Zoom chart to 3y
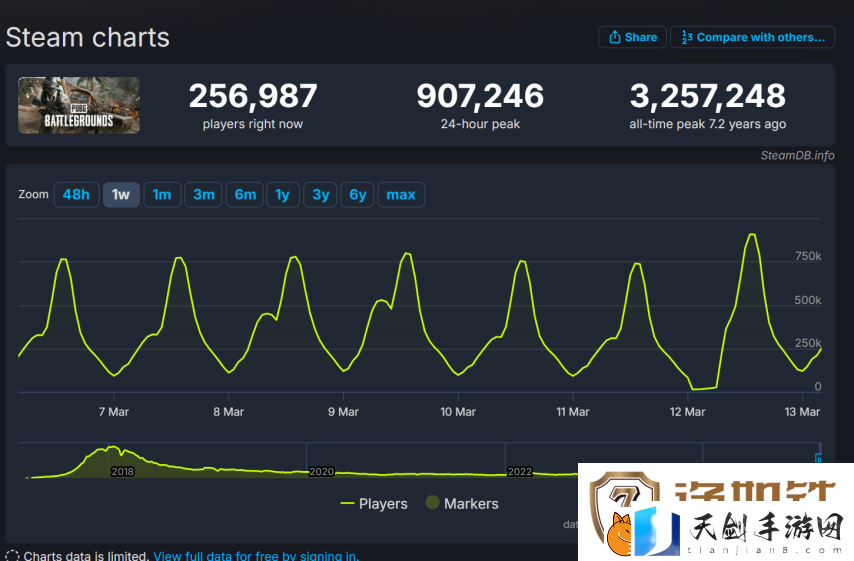854x561 pixels. pyautogui.click(x=320, y=194)
